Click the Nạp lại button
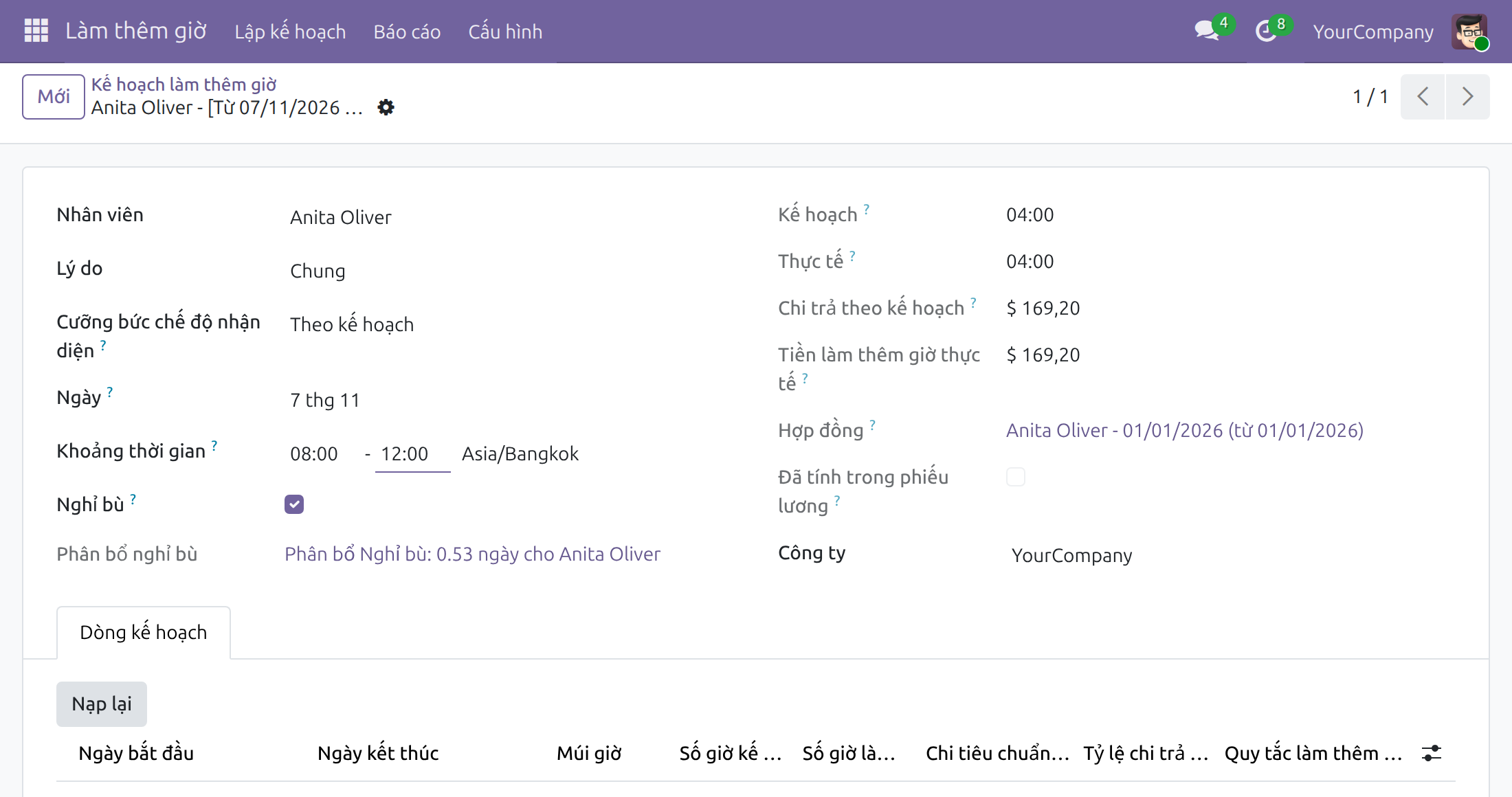1512x797 pixels. 102,704
